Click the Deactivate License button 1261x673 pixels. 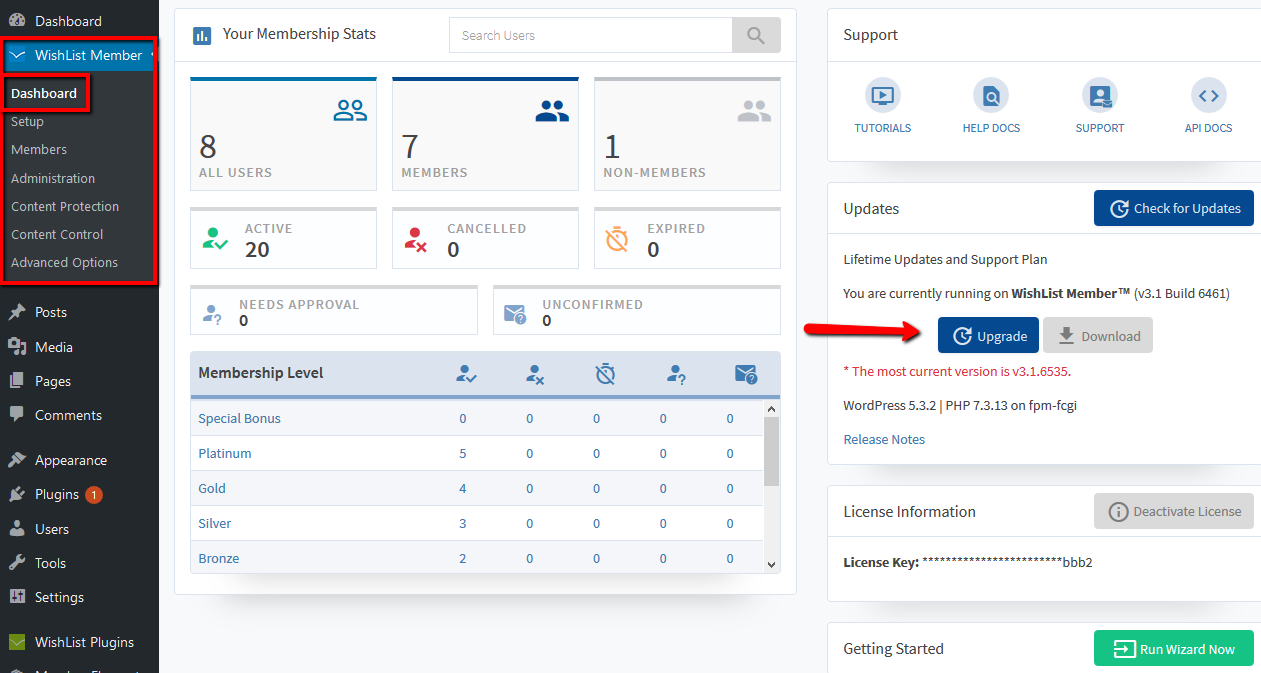click(x=1174, y=511)
